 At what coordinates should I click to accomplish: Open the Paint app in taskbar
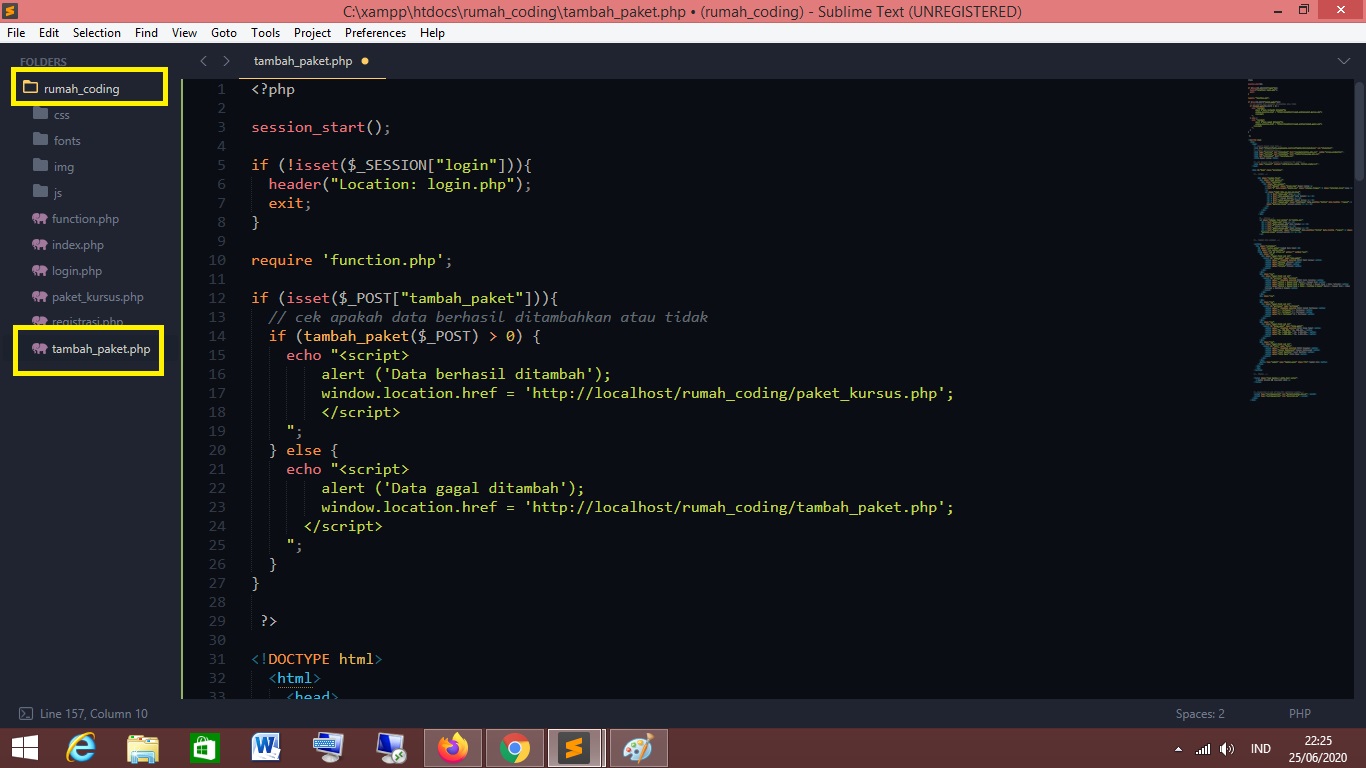pyautogui.click(x=636, y=748)
